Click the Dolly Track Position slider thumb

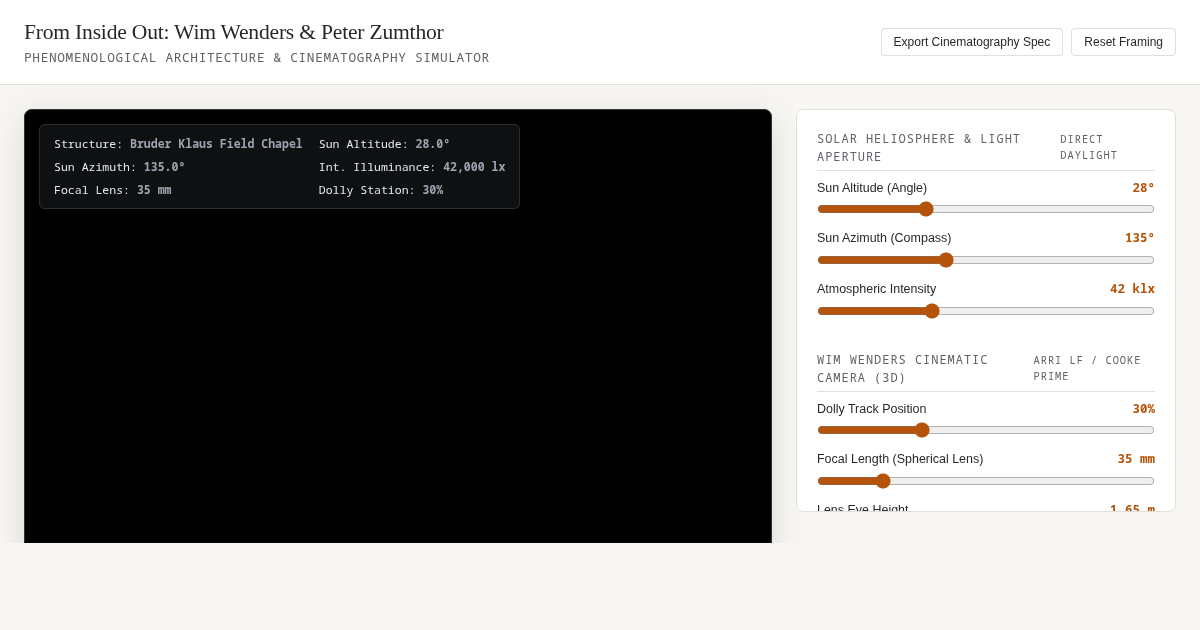tap(922, 430)
